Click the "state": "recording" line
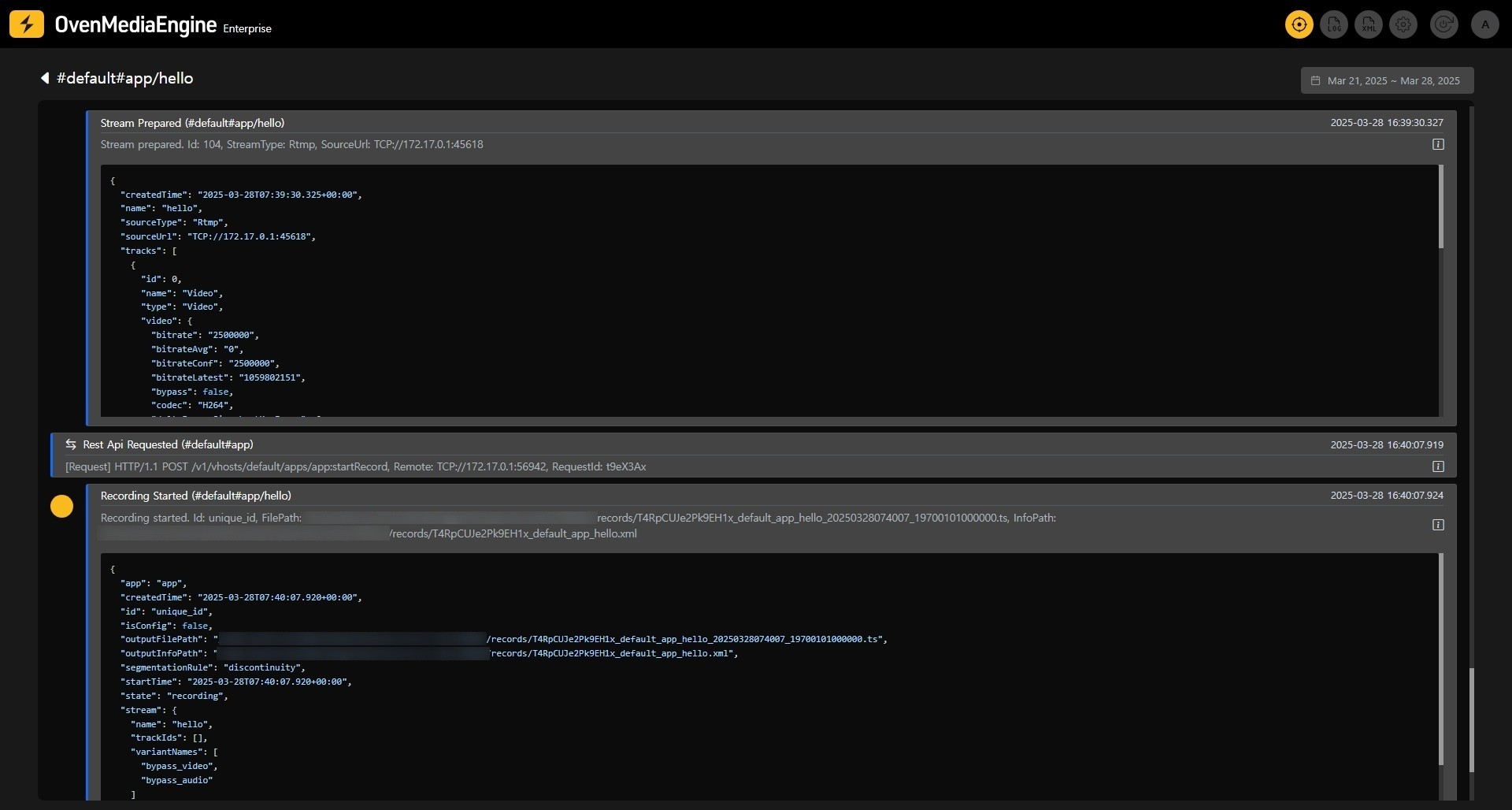Image resolution: width=1512 pixels, height=810 pixels. pyautogui.click(x=174, y=696)
